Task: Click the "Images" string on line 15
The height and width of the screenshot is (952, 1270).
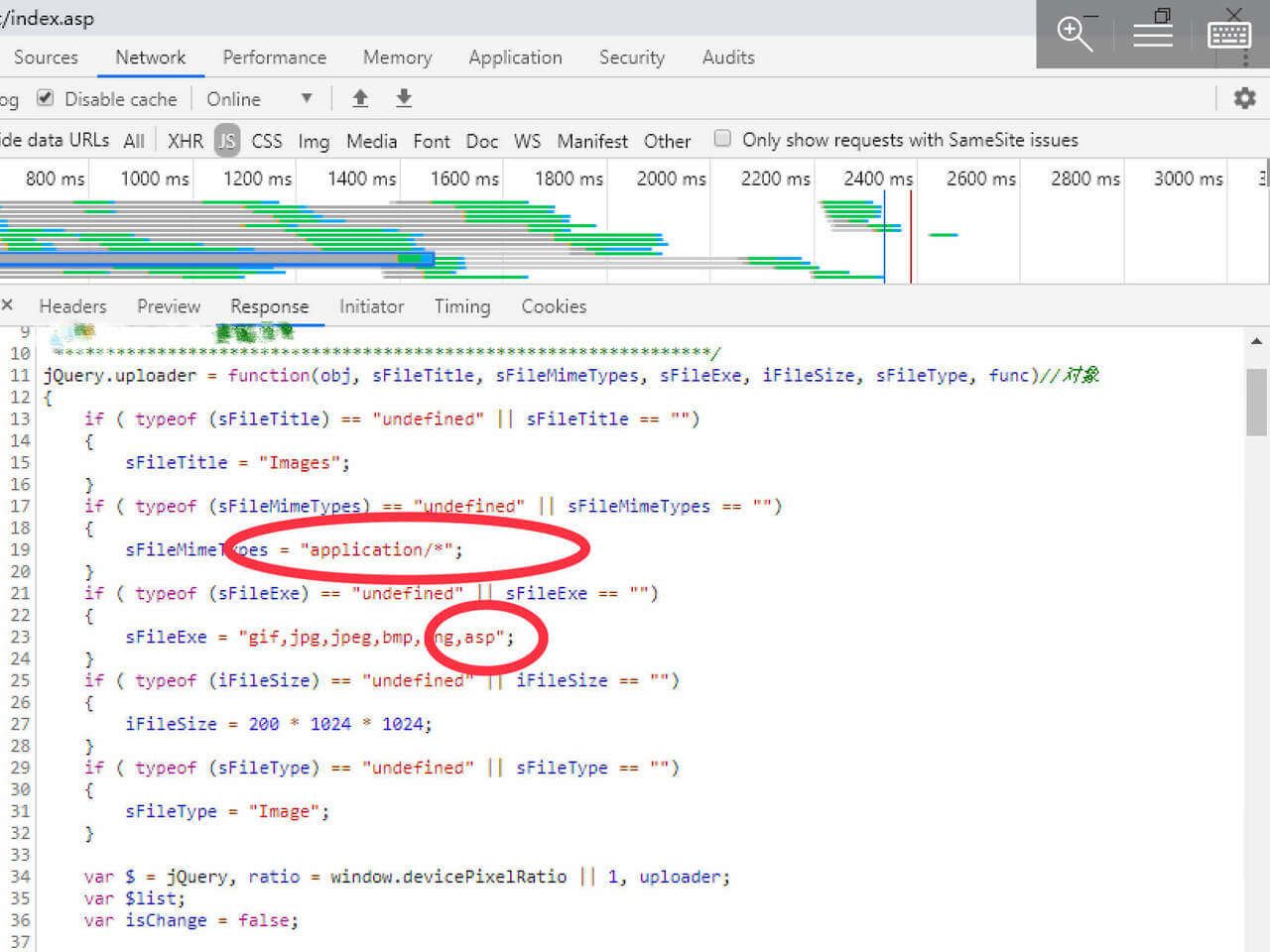Action: click(x=300, y=462)
